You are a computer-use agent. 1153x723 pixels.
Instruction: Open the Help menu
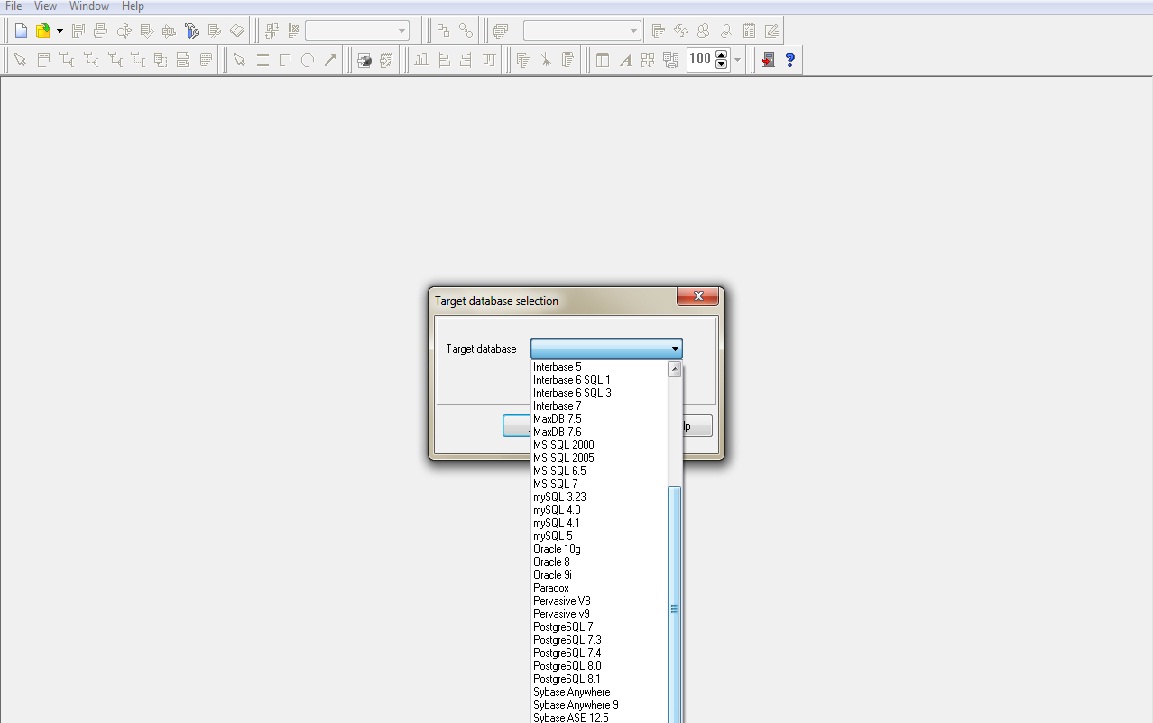[132, 6]
